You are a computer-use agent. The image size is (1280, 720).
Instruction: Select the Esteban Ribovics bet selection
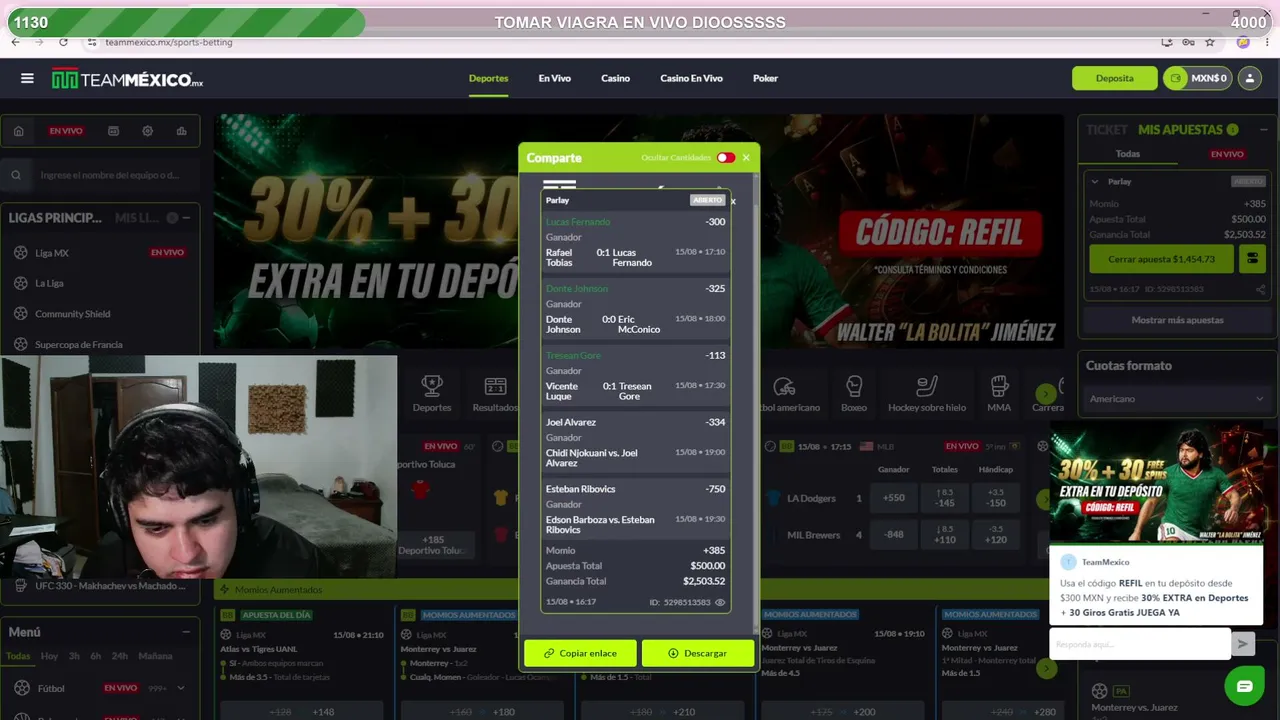pos(635,510)
